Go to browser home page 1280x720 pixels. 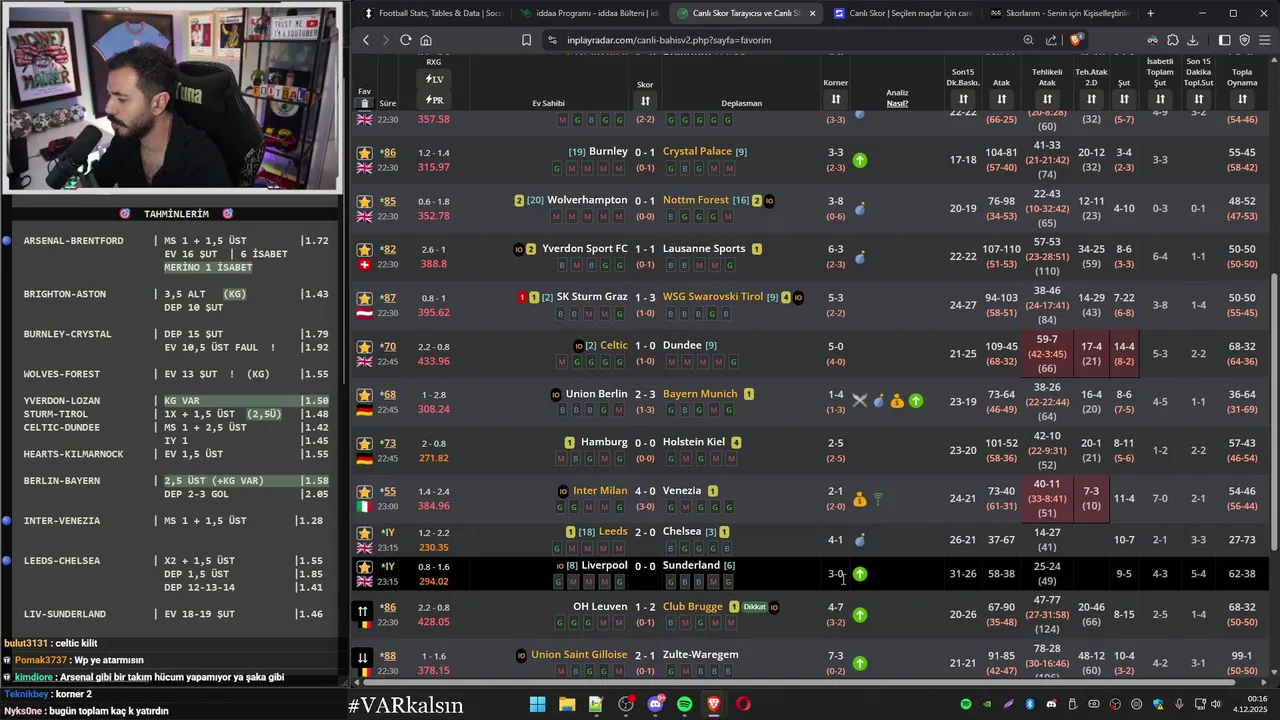point(426,40)
